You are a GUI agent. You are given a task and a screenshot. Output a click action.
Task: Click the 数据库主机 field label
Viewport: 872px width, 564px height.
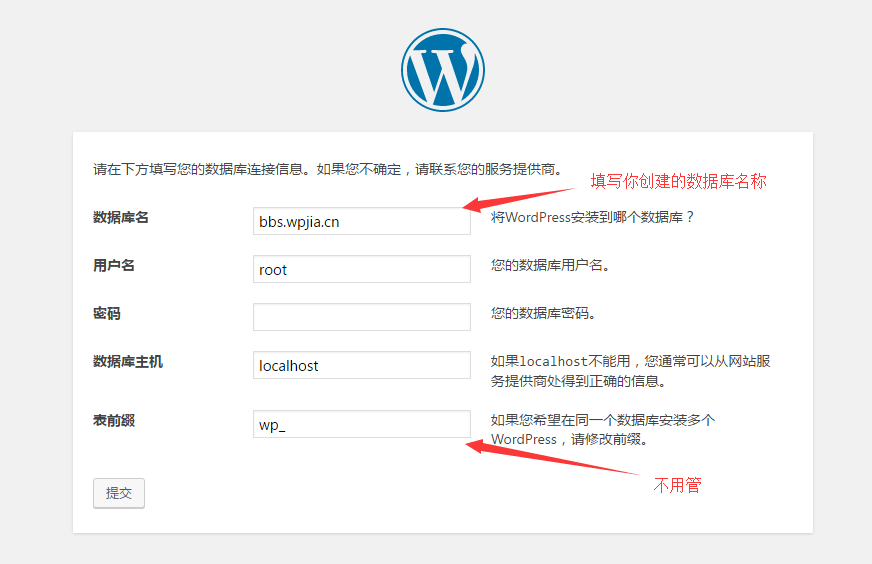pos(128,362)
